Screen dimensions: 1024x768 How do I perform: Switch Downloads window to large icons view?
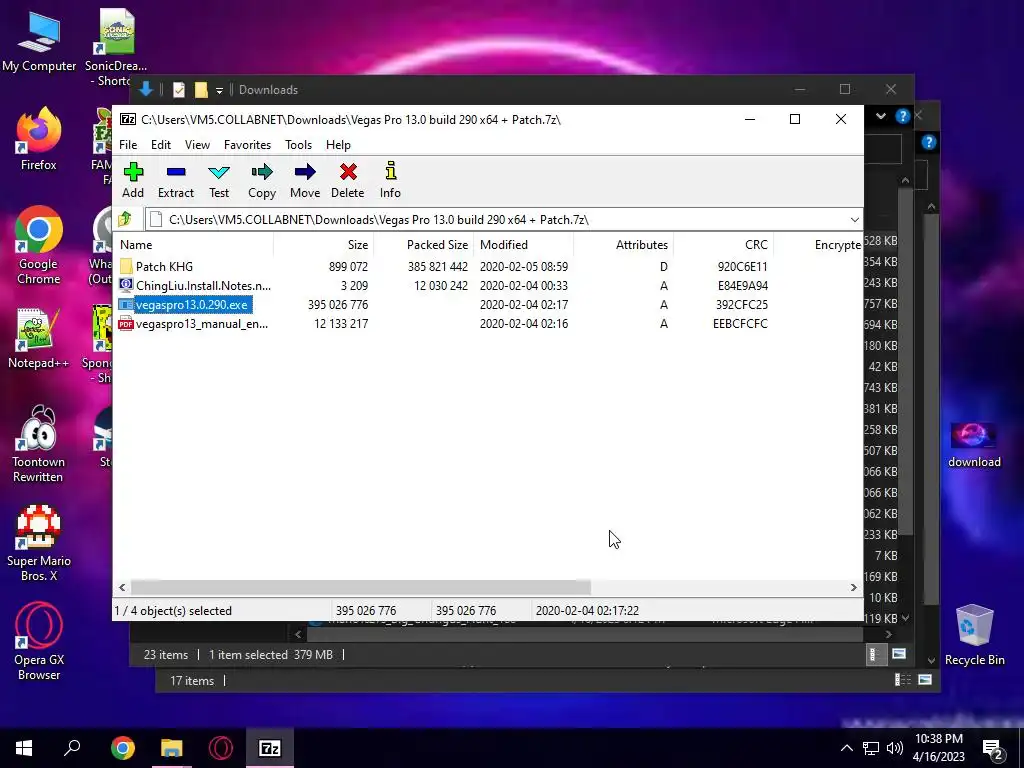(x=899, y=654)
